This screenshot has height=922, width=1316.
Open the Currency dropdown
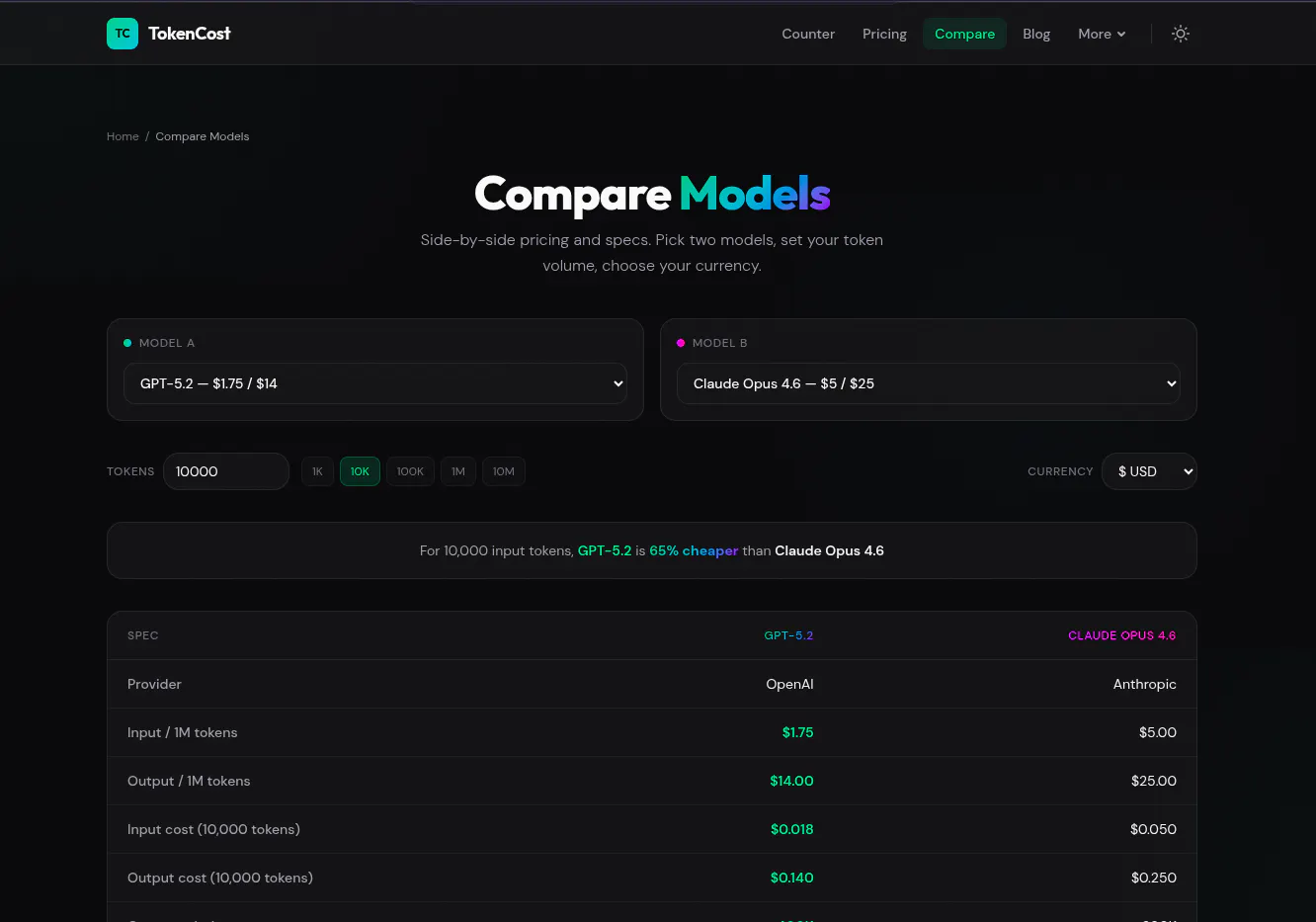click(1149, 471)
